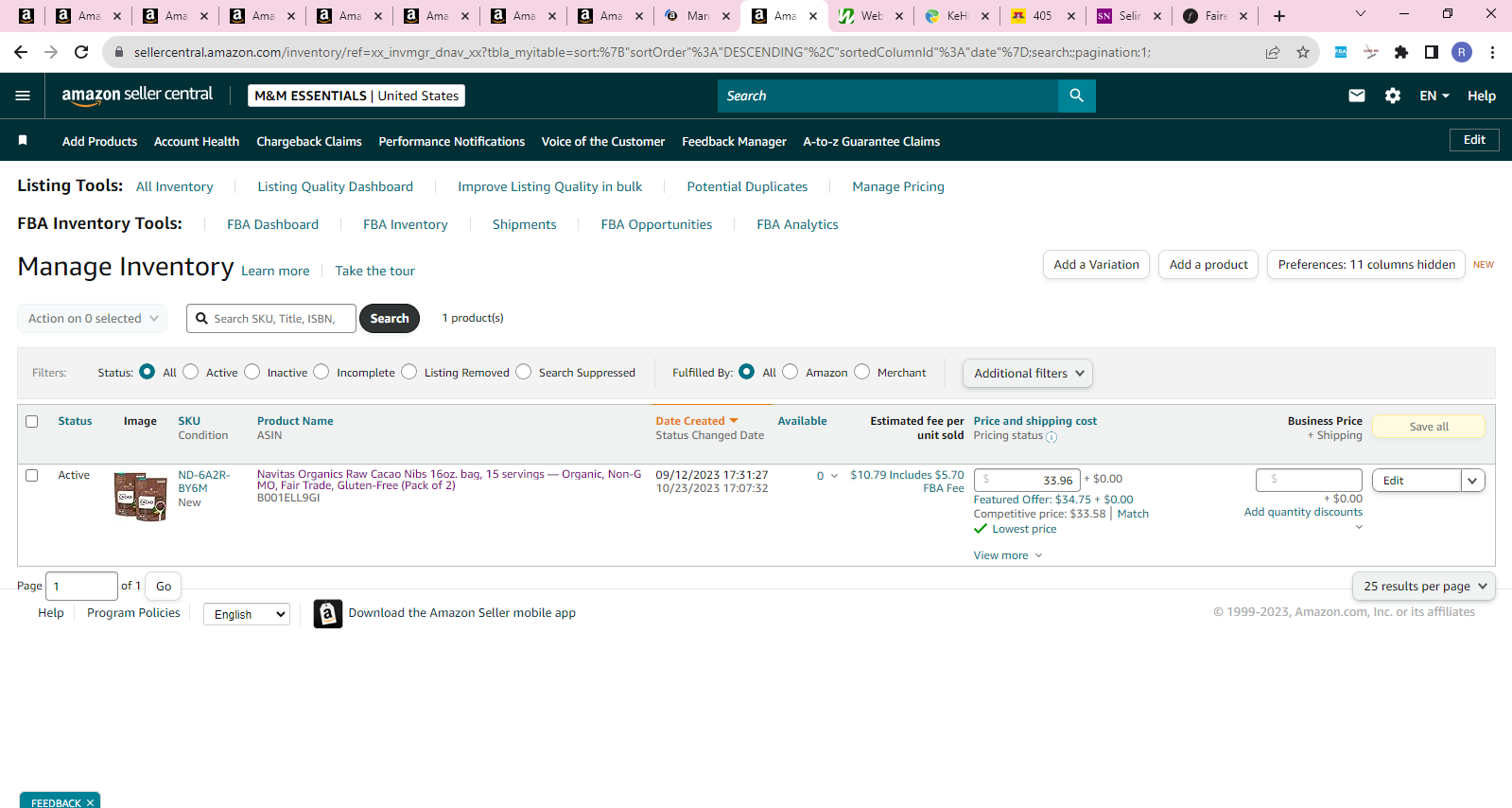1512x808 pixels.
Task: Check the select-all checkbox in table header
Action: tap(32, 422)
